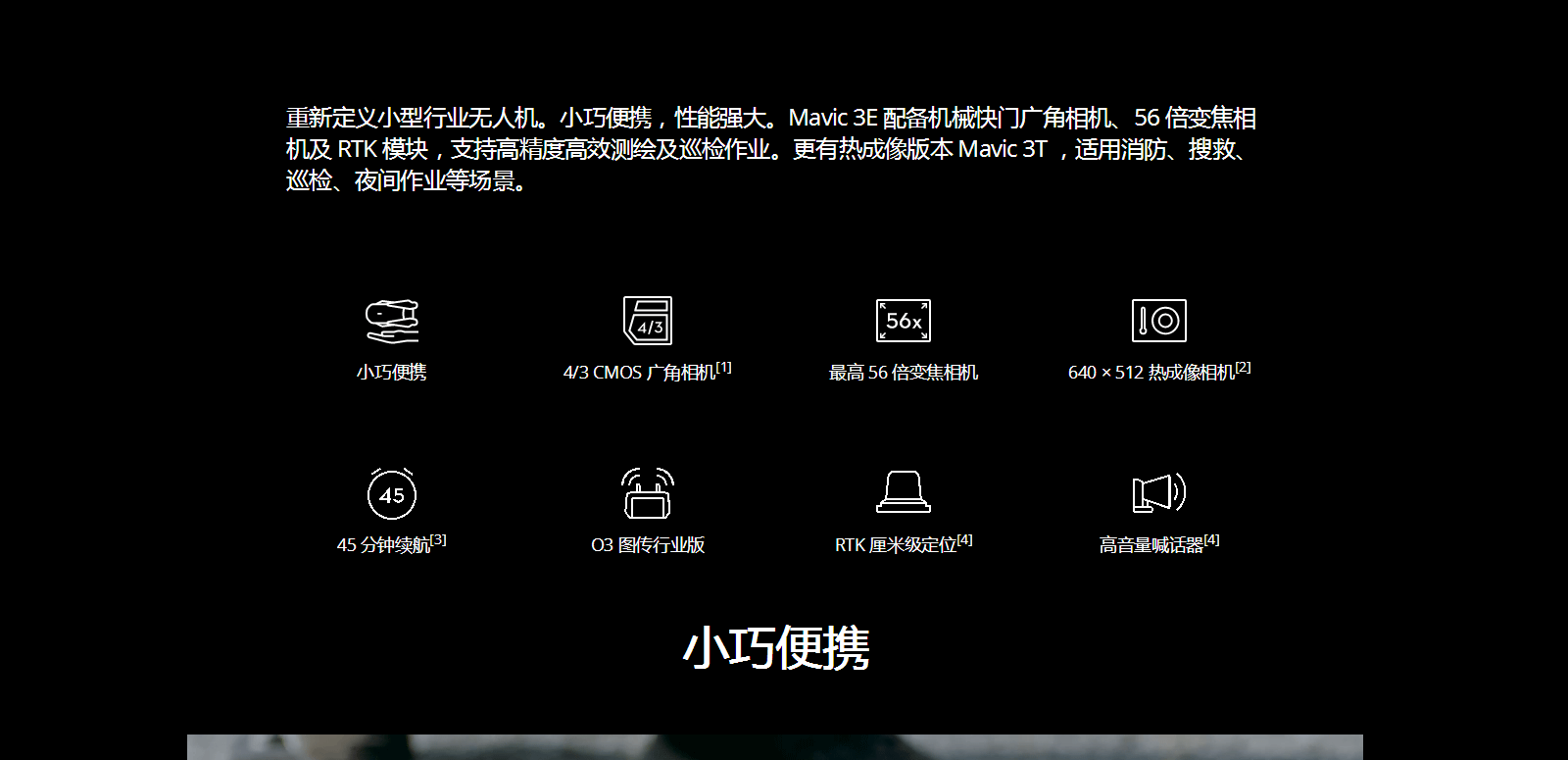Click the product image strip below the heading
This screenshot has width=1568, height=760.
[x=775, y=747]
